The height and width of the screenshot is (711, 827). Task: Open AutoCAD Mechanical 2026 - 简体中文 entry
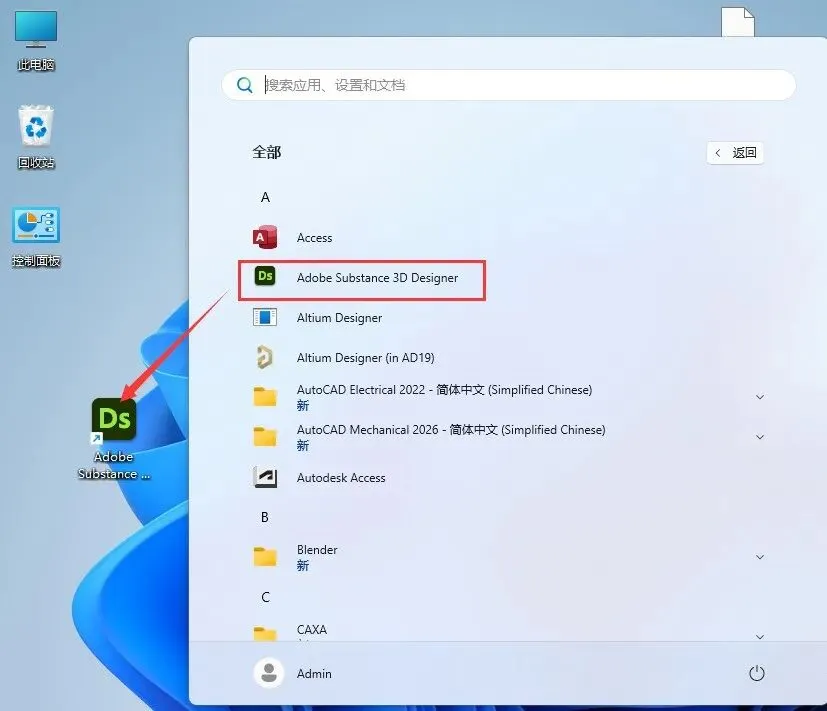click(451, 430)
